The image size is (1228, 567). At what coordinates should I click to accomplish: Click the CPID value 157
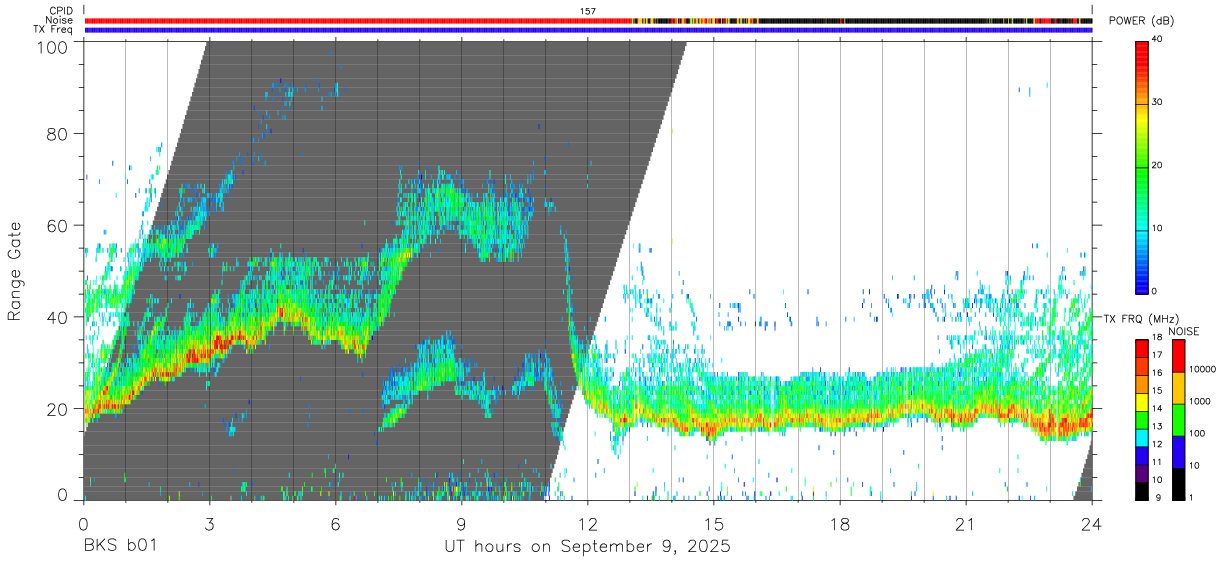[588, 11]
